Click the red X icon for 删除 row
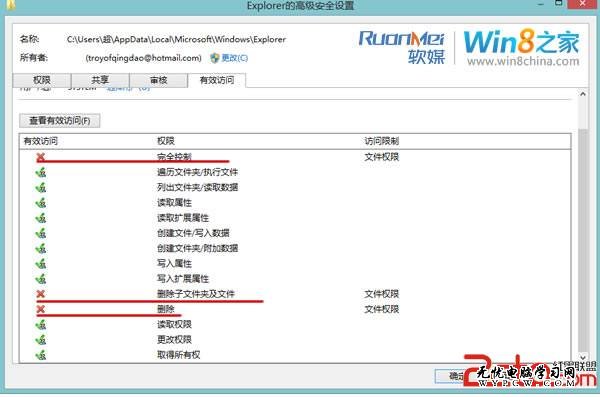The width and height of the screenshot is (600, 397). pos(41,309)
